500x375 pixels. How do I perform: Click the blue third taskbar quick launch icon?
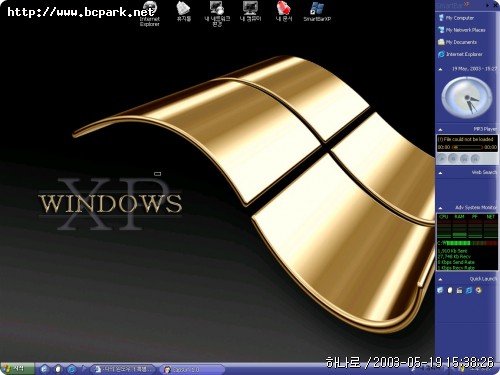coord(72,369)
